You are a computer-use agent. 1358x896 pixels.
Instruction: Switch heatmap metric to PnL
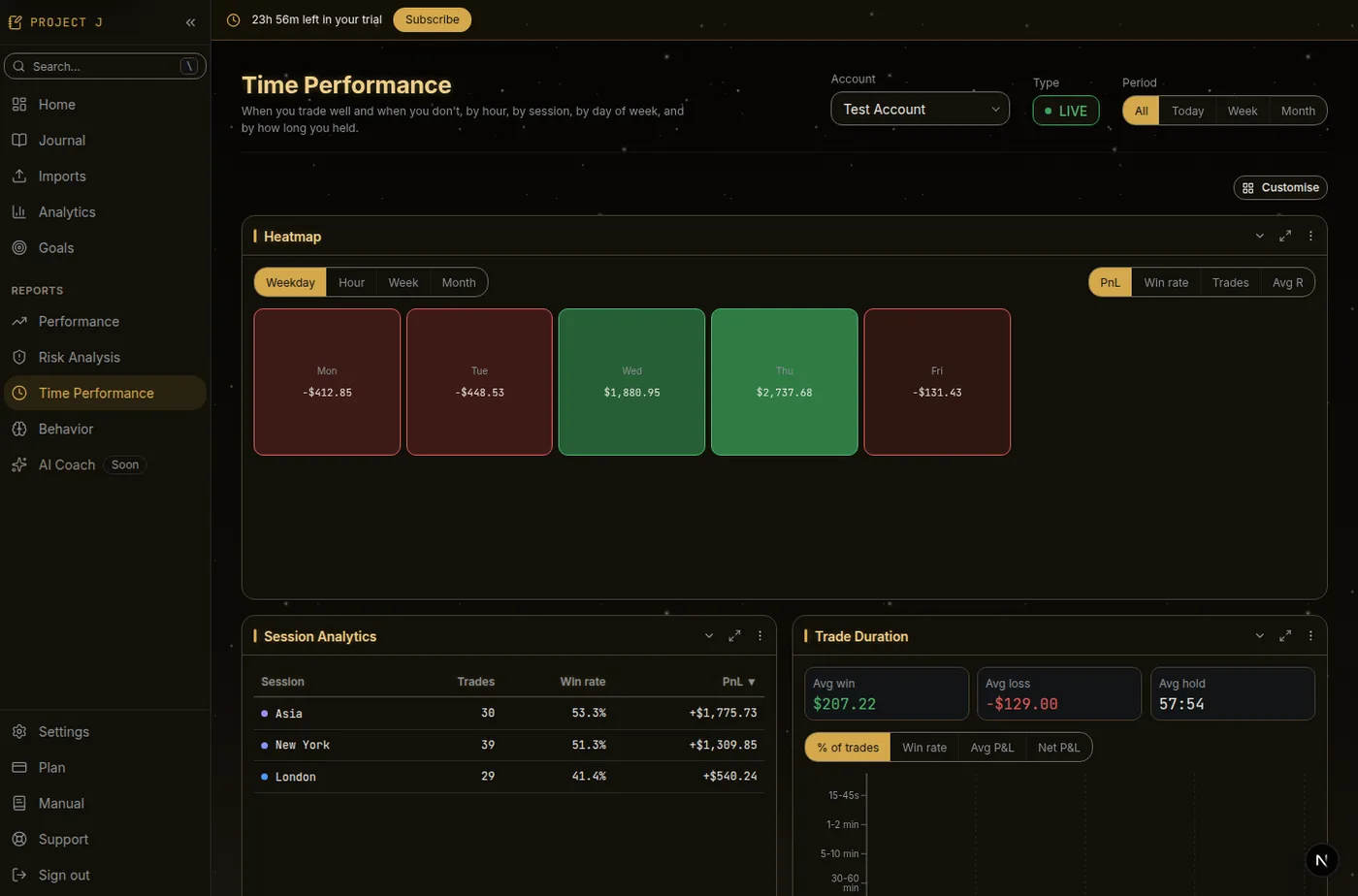point(1111,282)
